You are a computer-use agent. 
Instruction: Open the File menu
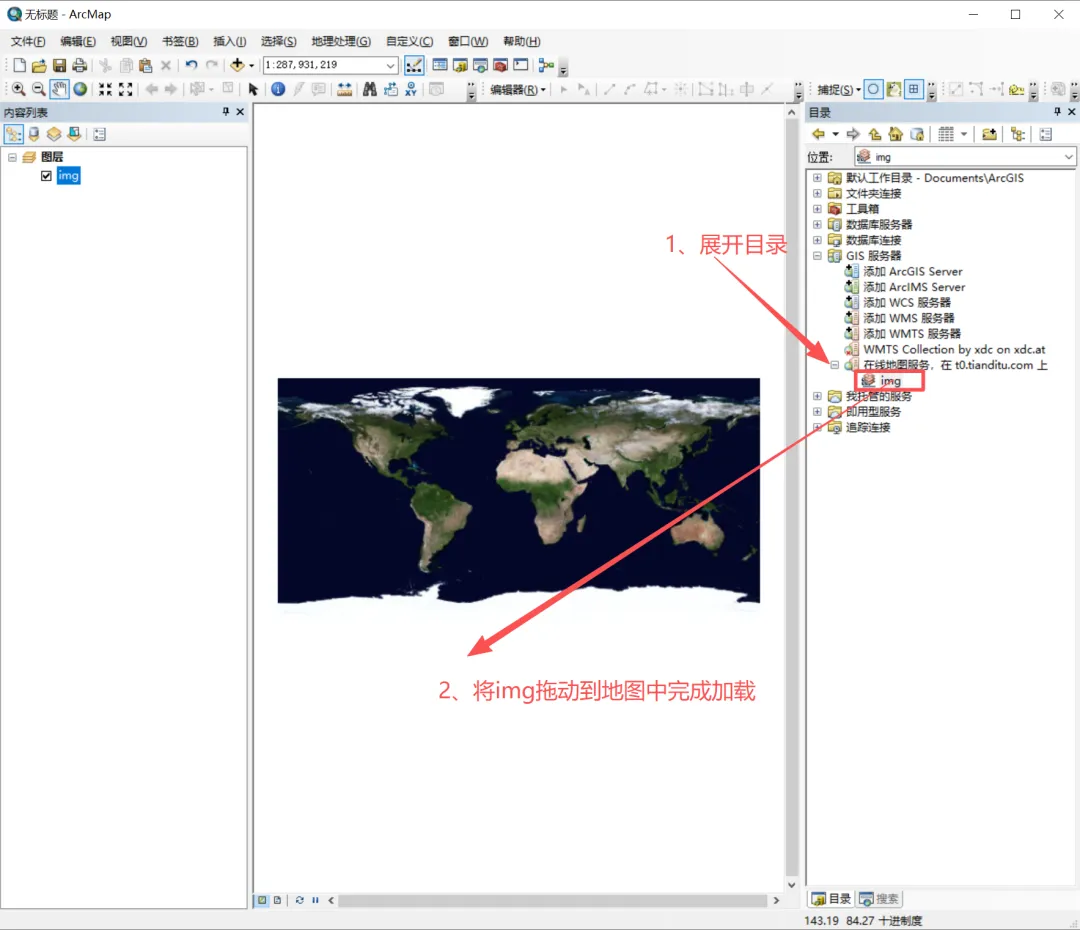[28, 41]
